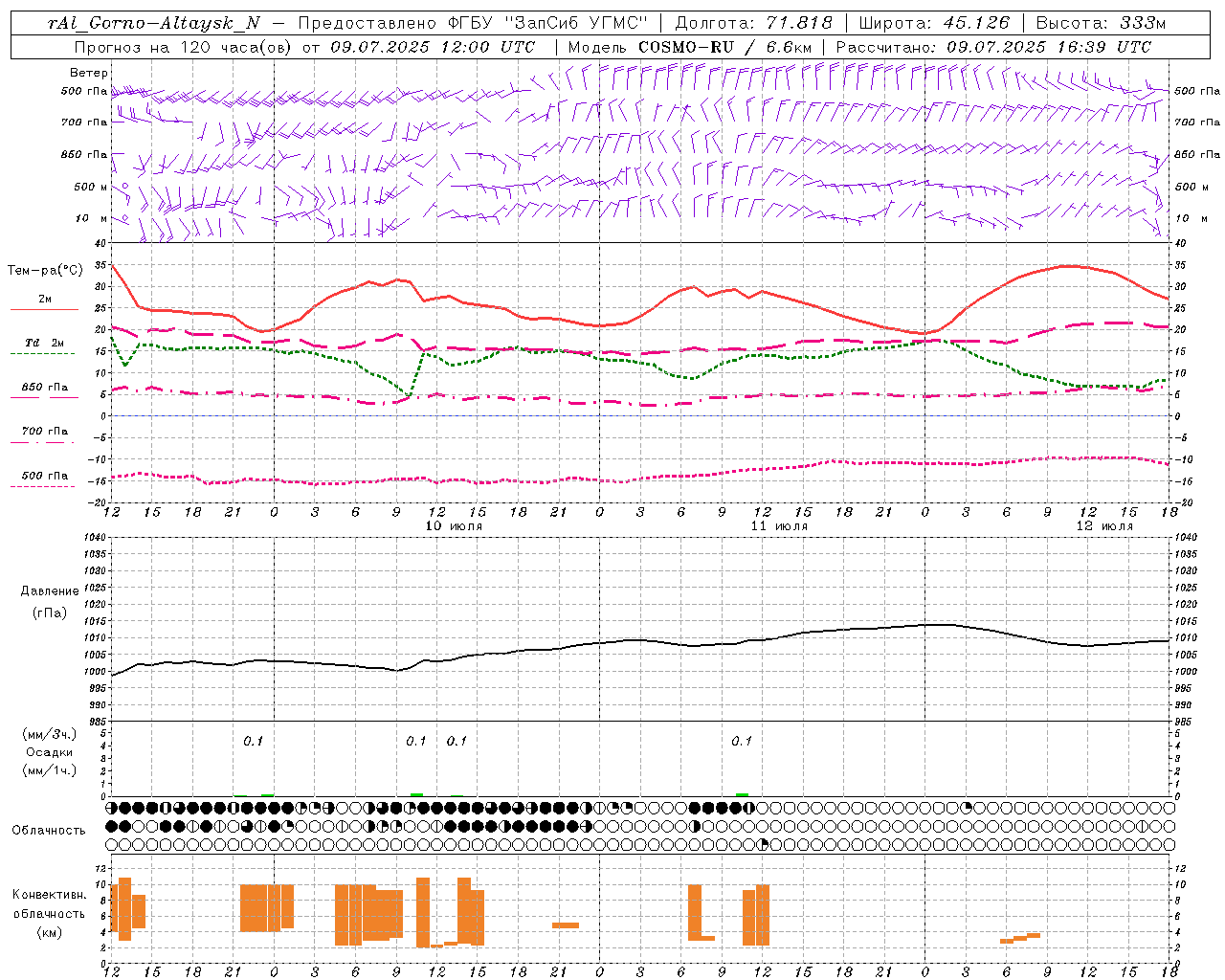Select the Td 2м dew point legend entry
This screenshot has width=1225, height=980.
click(x=45, y=343)
